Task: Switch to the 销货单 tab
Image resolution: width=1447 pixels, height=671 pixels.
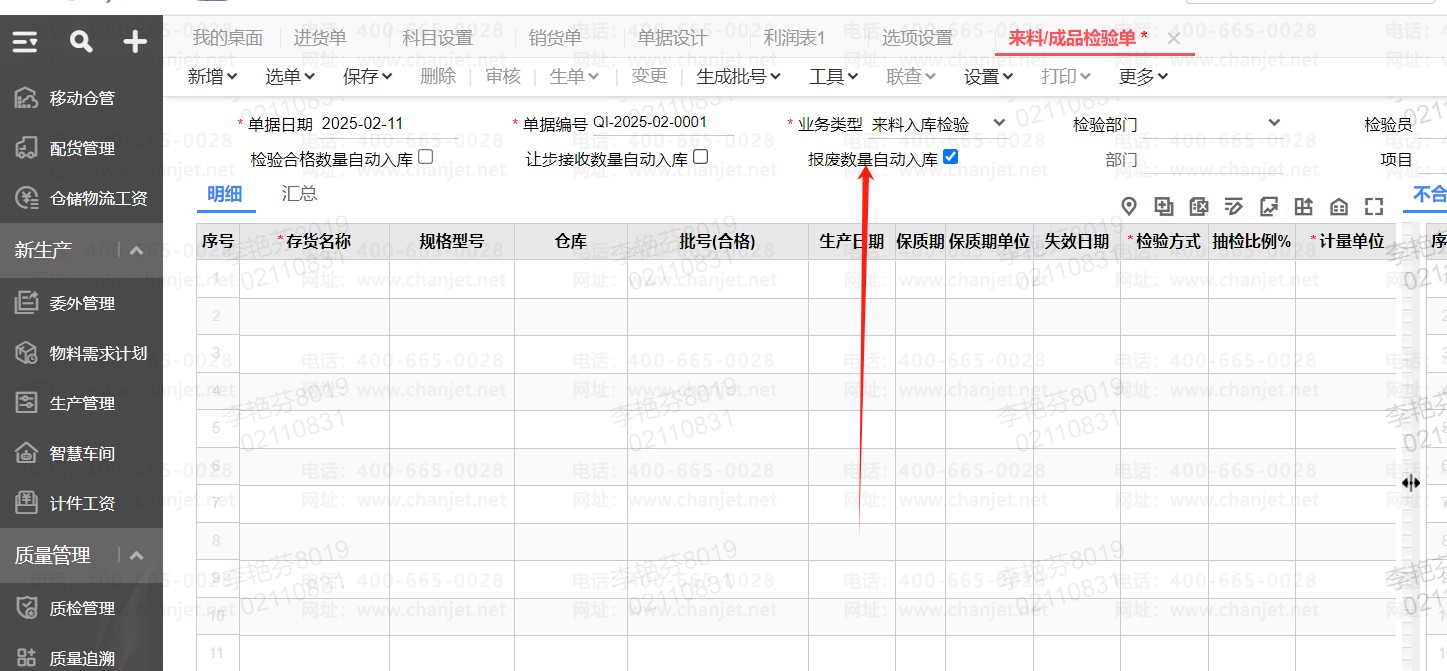Action: point(555,38)
